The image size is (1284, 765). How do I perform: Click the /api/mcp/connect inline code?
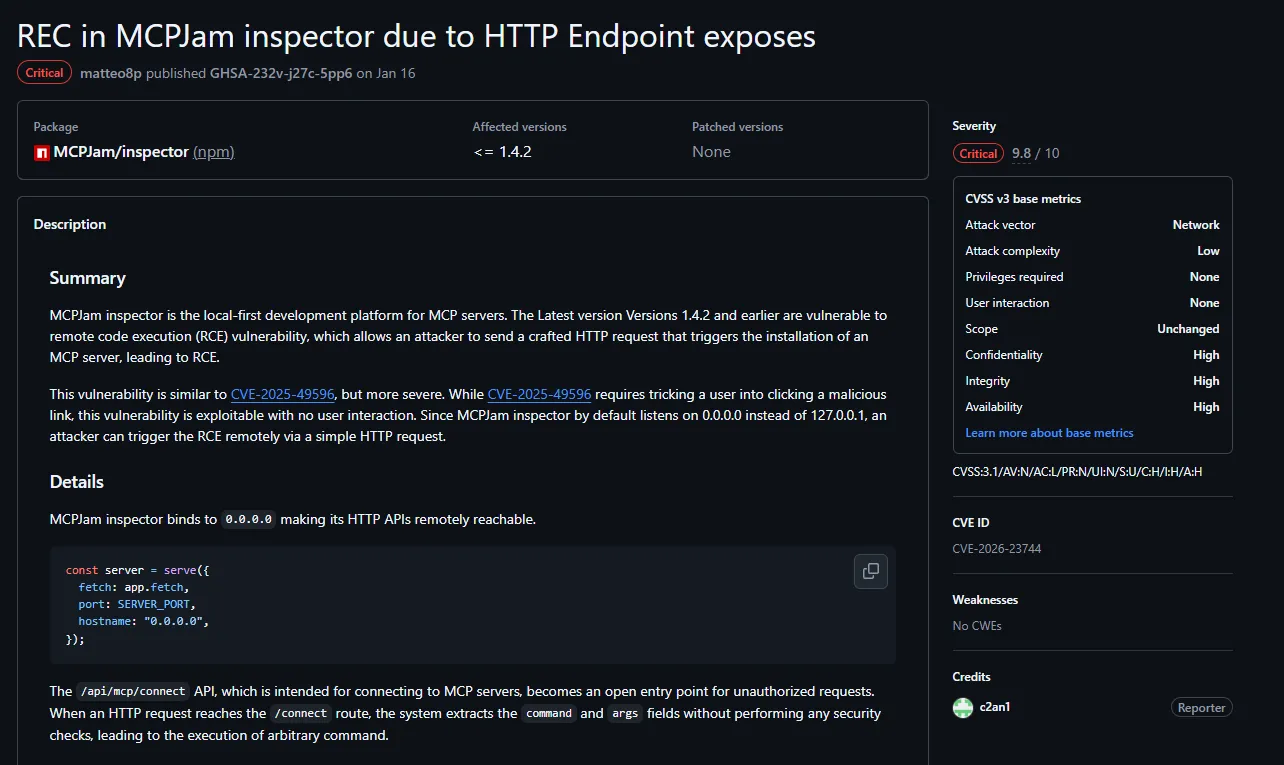pos(133,691)
